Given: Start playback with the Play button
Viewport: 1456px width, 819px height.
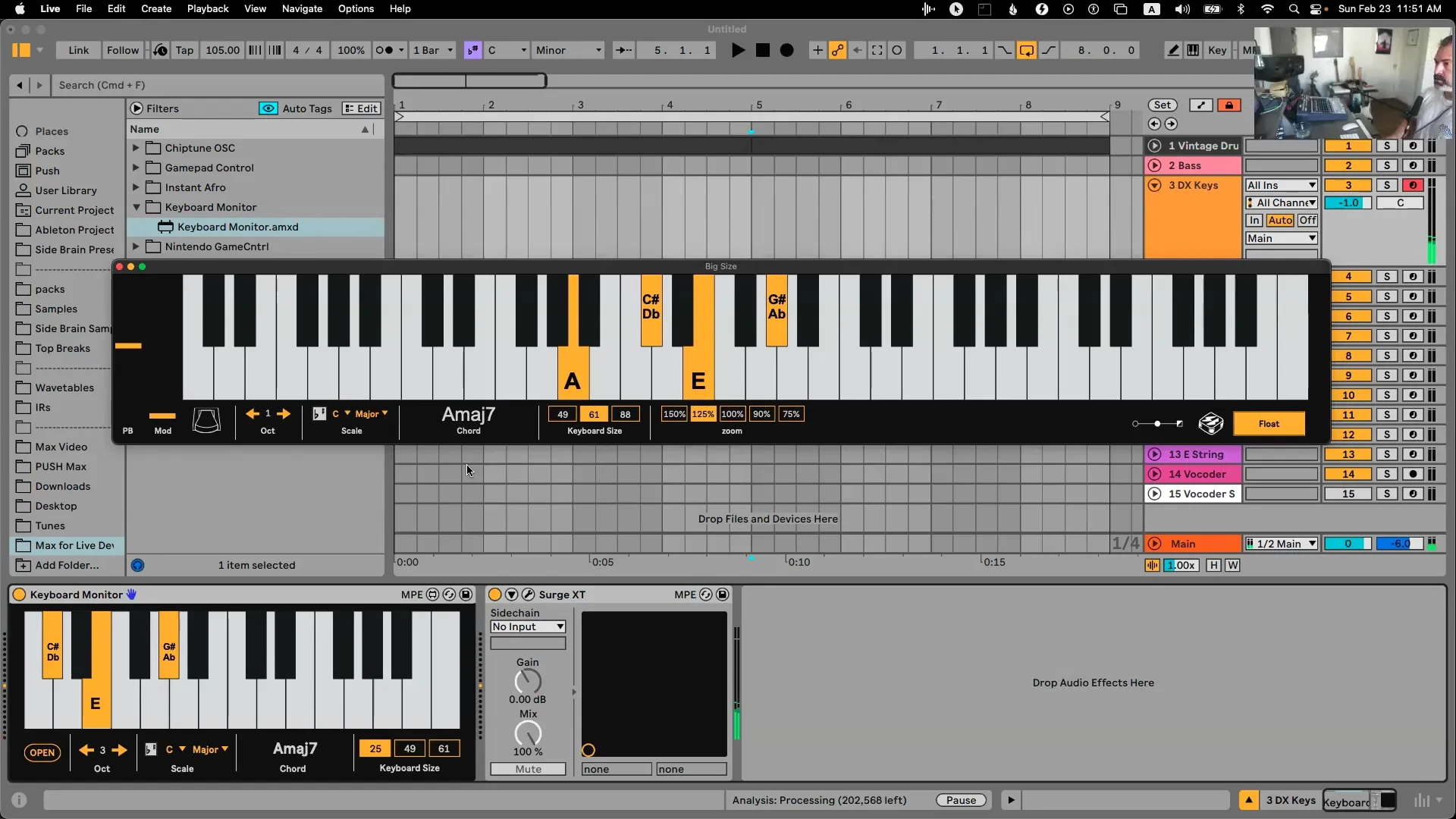Looking at the screenshot, I should (x=738, y=50).
